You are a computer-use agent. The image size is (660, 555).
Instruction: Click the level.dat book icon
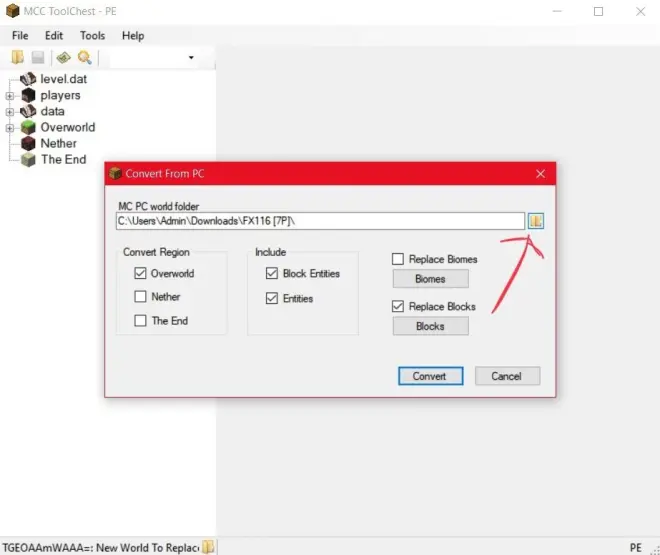point(28,79)
